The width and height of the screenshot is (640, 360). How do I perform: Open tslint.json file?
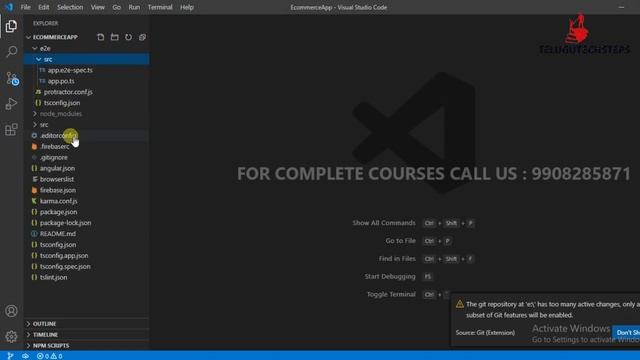(87, 278)
